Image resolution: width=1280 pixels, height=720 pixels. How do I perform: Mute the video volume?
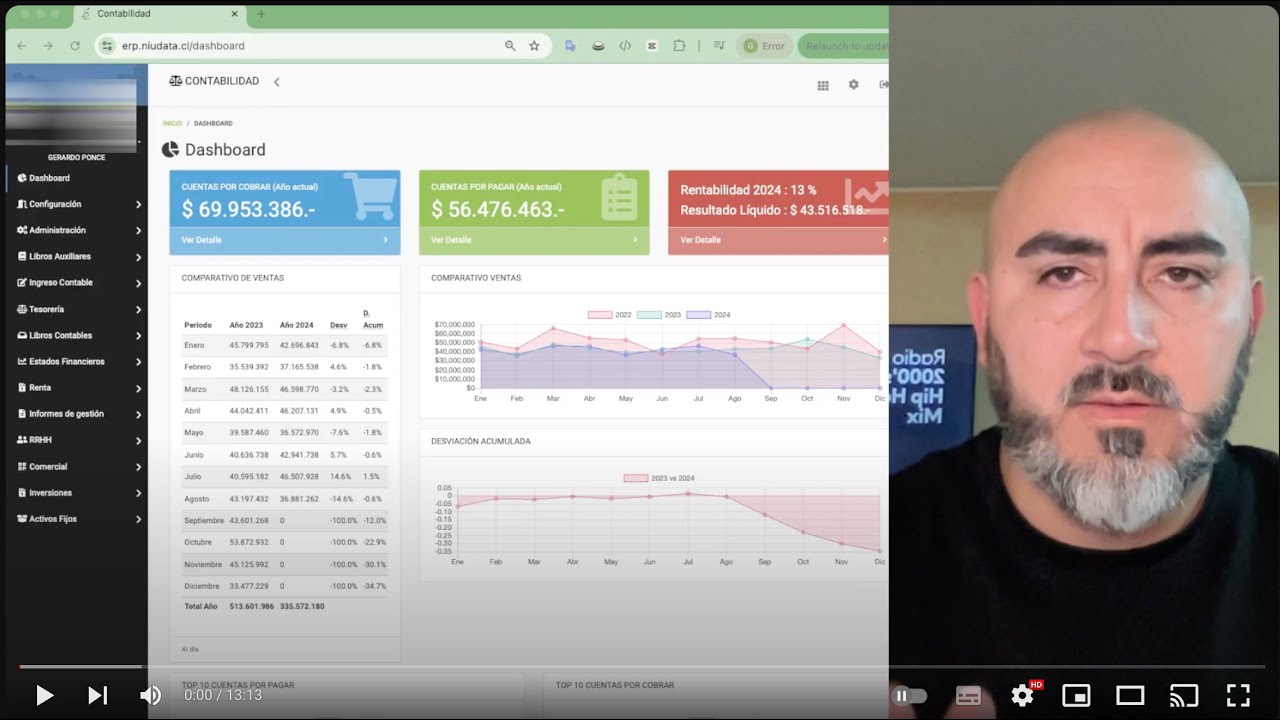[x=151, y=695]
